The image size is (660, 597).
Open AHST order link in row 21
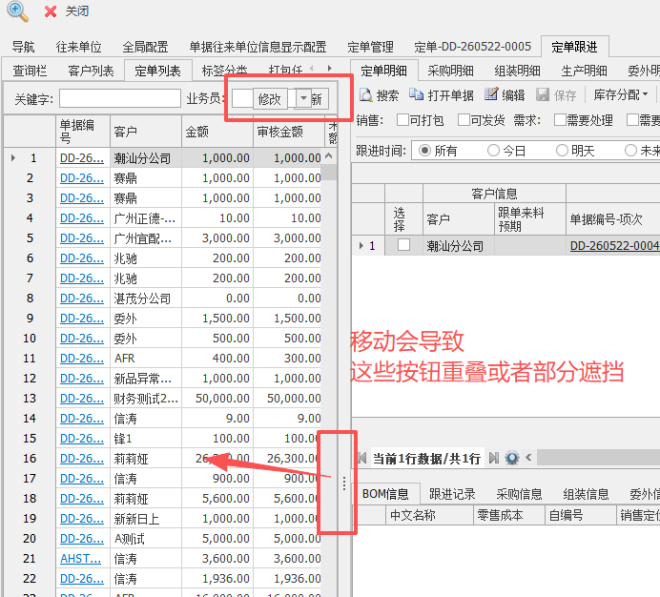80,559
